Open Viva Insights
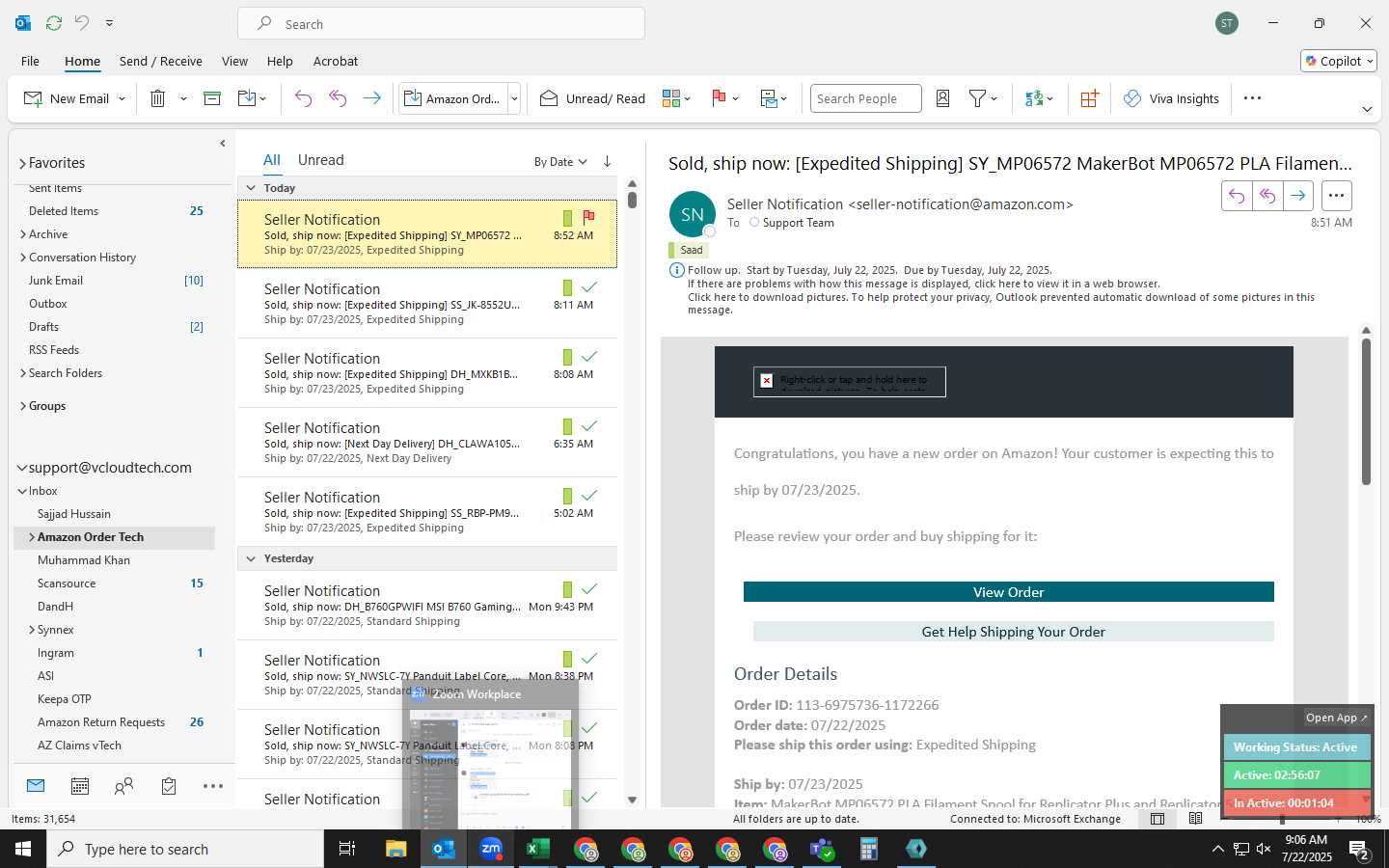This screenshot has height=868, width=1389. [x=1171, y=98]
